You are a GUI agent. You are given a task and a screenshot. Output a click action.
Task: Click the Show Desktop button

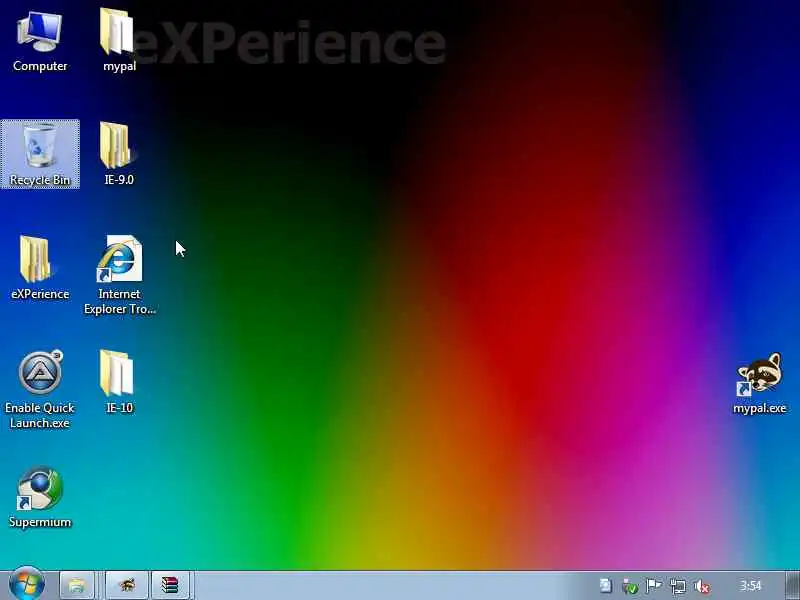793,585
